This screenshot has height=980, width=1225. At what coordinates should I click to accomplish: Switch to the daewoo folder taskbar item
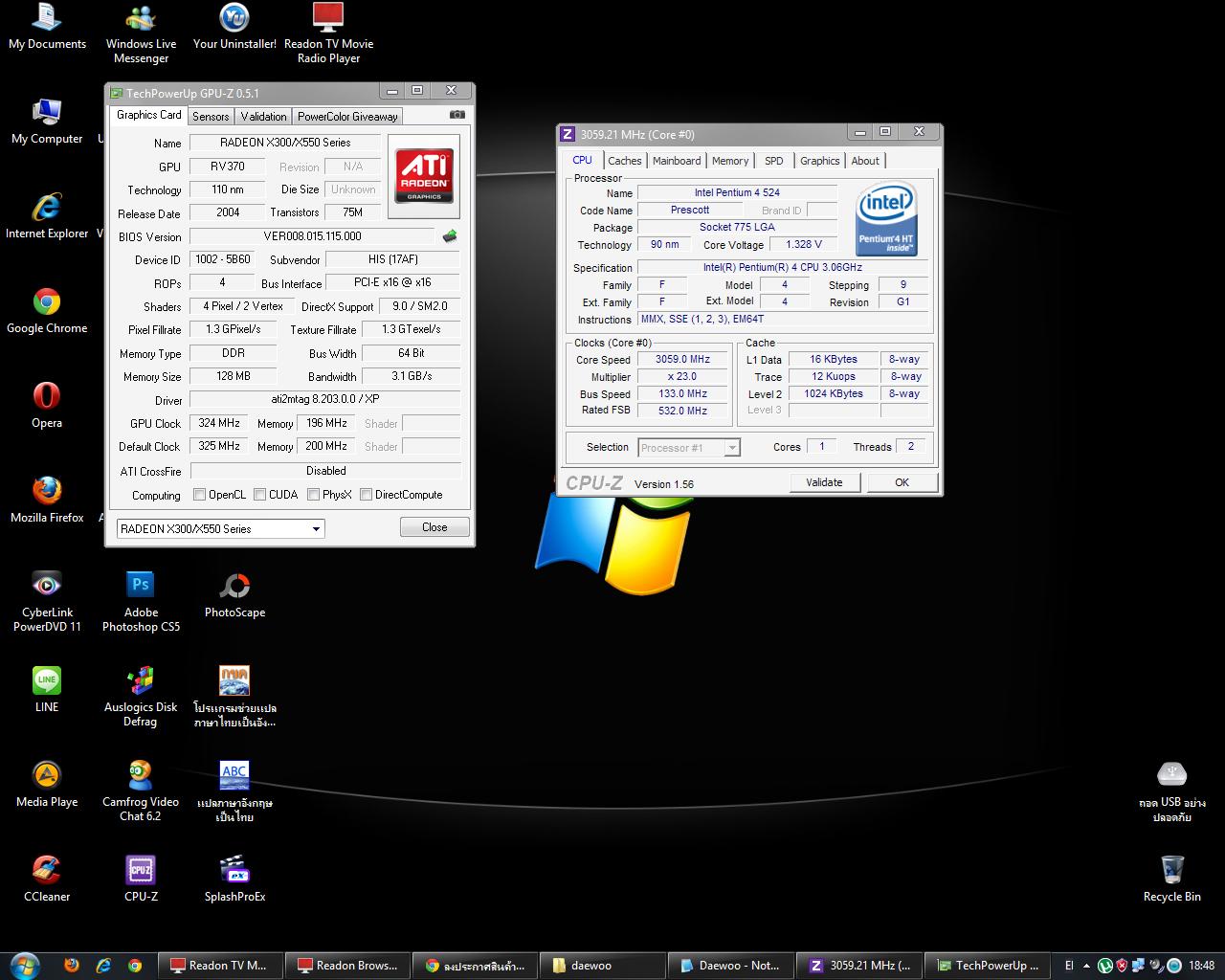pos(601,965)
